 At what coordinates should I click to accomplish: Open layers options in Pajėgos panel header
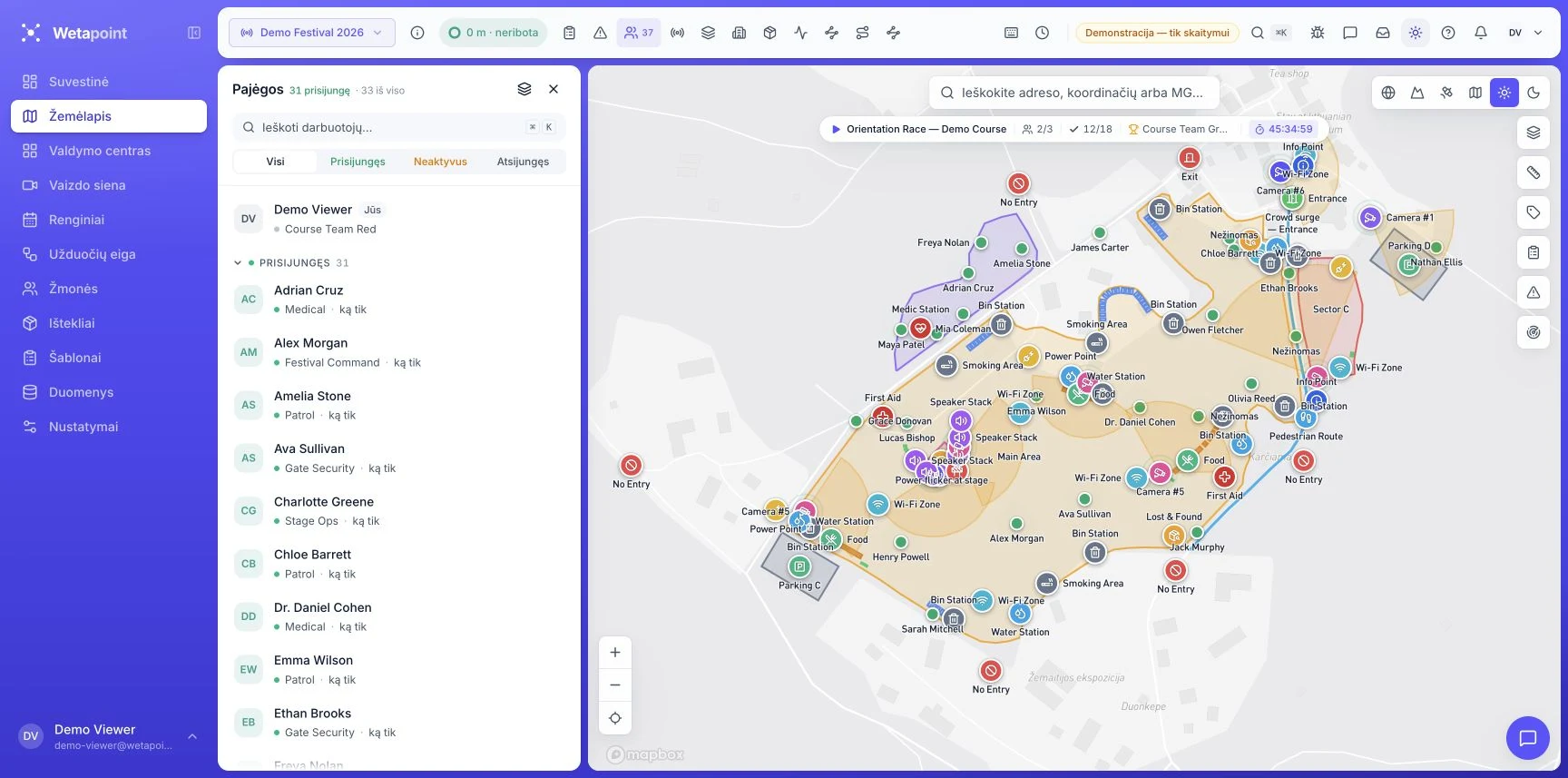[524, 89]
